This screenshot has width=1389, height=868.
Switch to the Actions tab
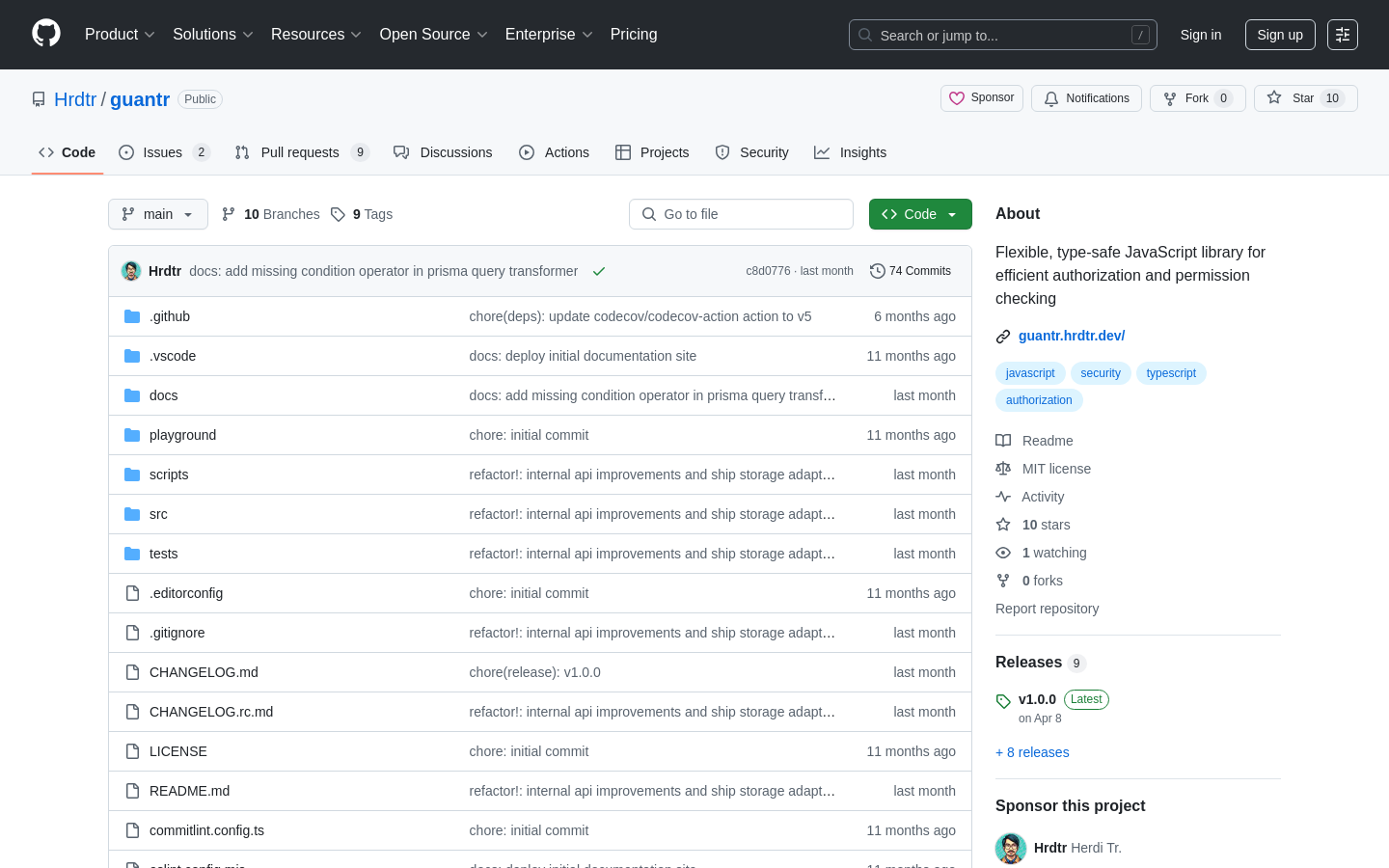pos(554,152)
